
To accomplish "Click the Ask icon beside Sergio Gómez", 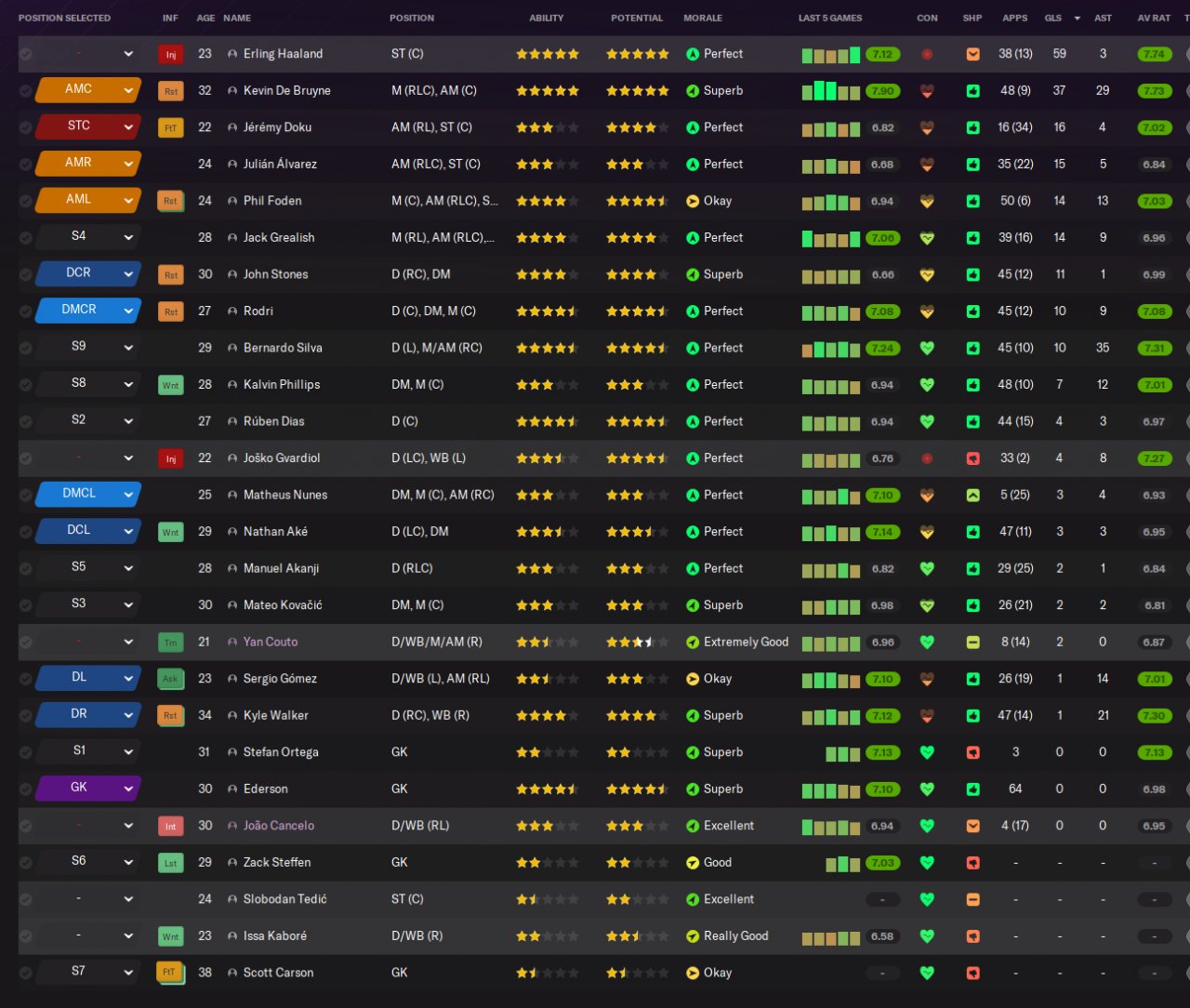I will tap(171, 679).
